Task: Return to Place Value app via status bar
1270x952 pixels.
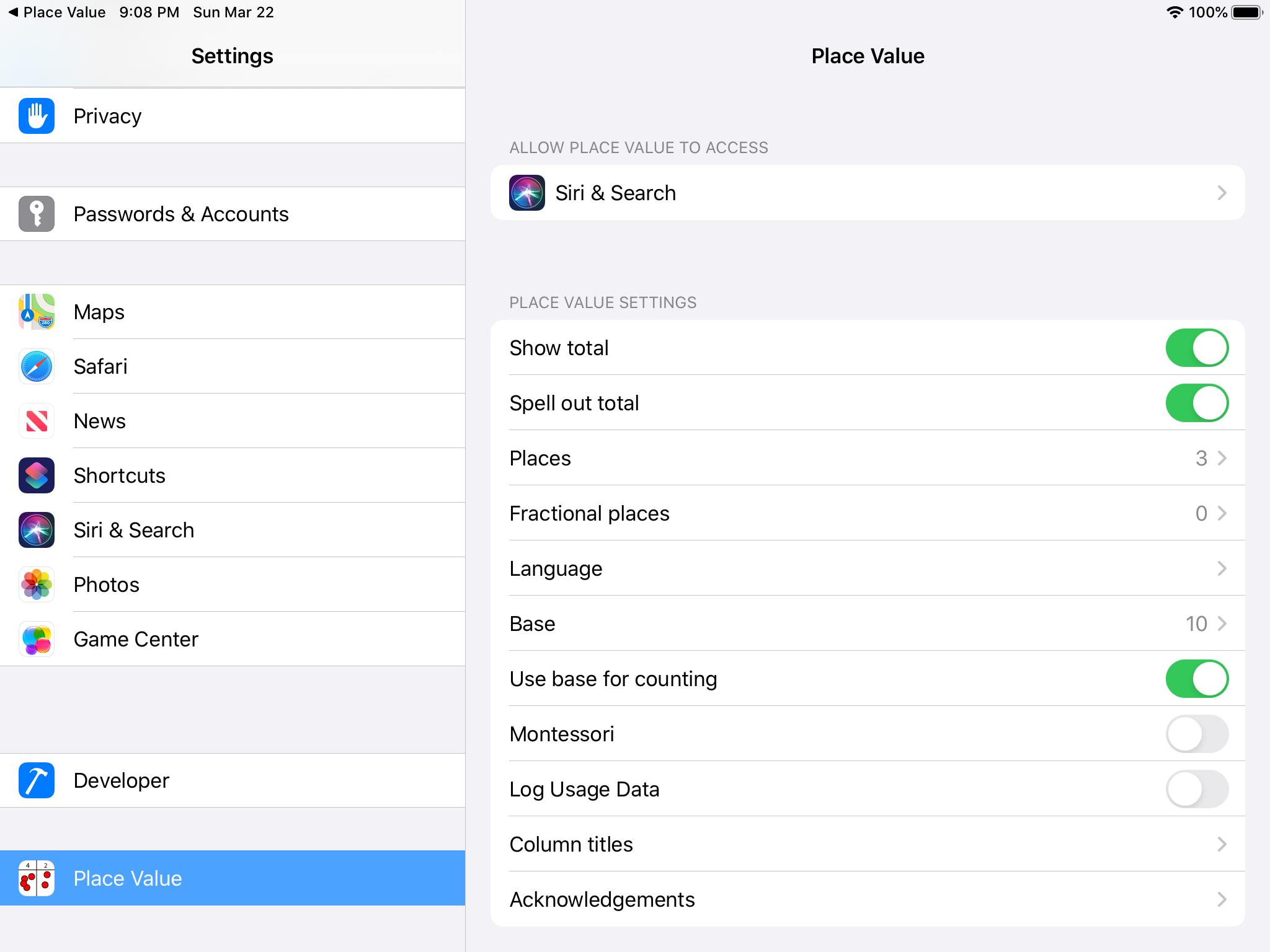Action: (x=56, y=12)
